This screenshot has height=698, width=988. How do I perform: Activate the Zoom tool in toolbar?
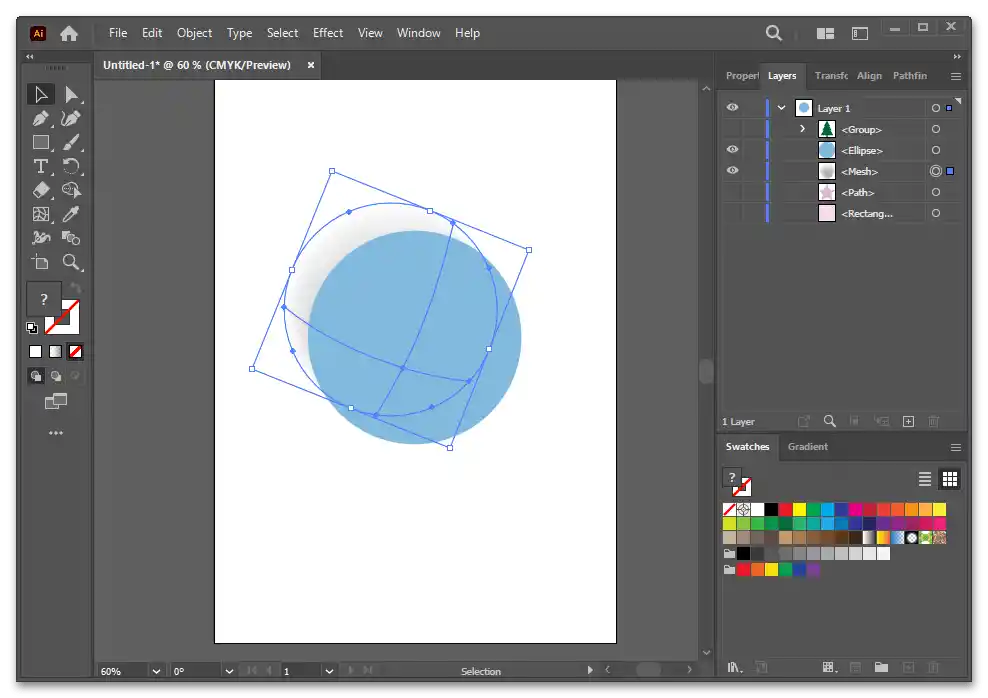pyautogui.click(x=71, y=262)
